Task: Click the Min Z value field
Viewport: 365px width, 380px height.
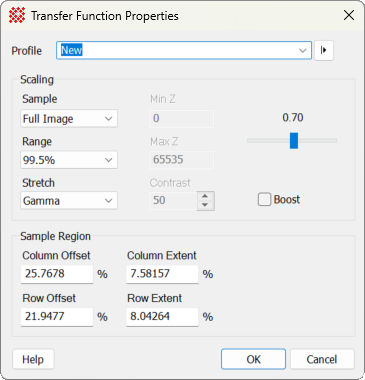Action: (x=181, y=119)
